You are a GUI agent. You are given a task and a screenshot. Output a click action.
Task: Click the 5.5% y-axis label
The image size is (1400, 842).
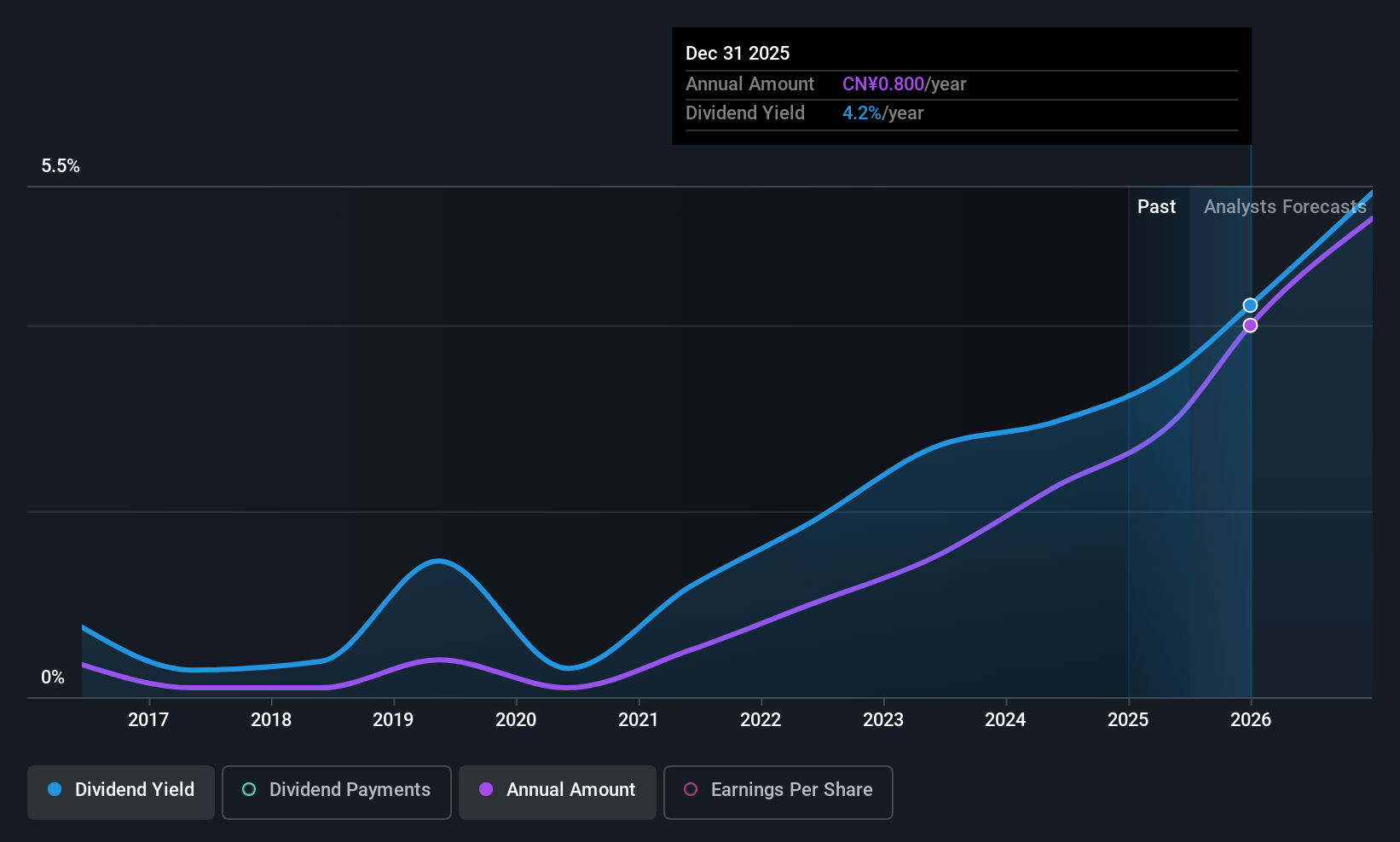(x=61, y=166)
